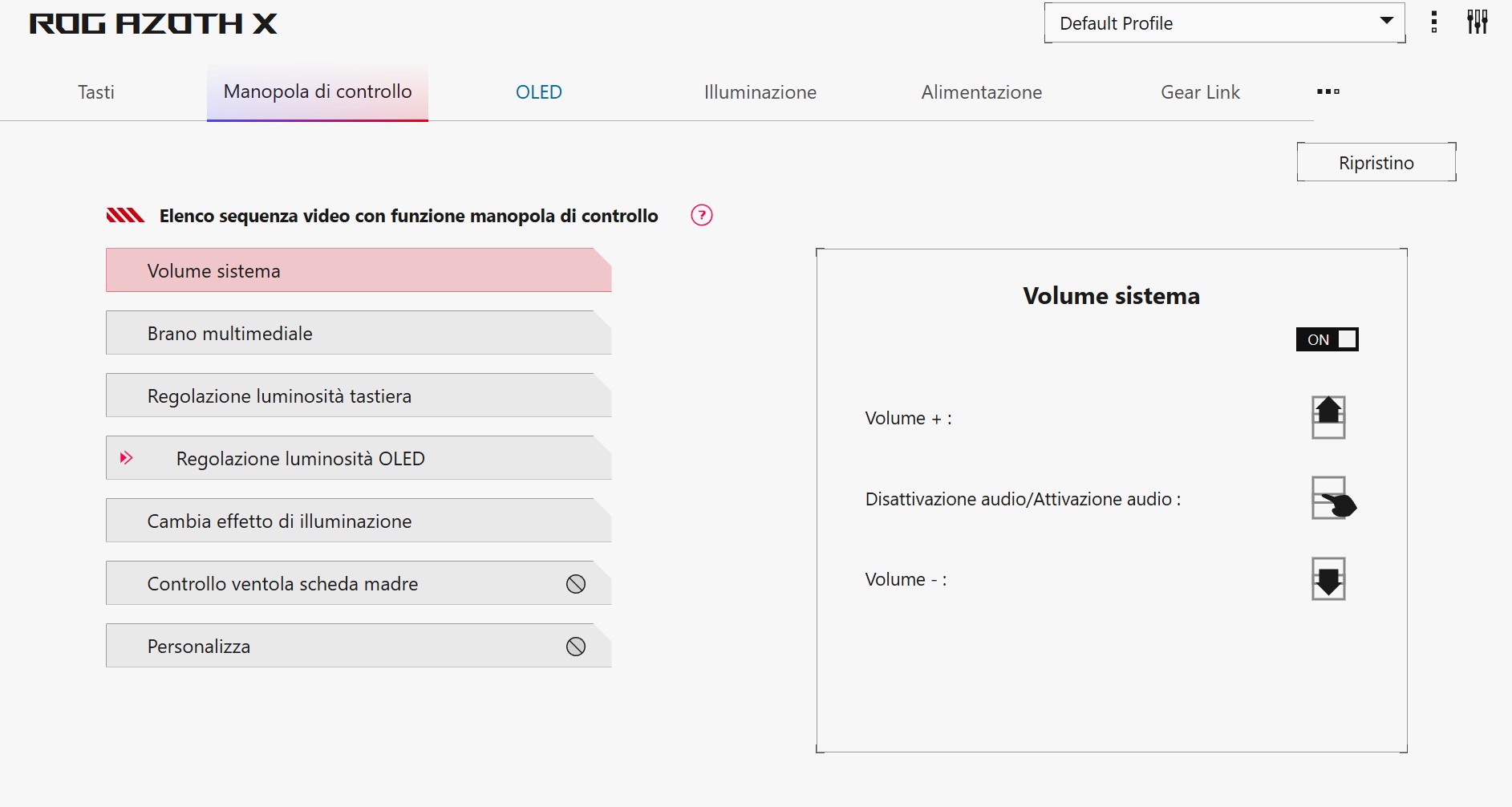Click disabled icon on Controllo ventola scheda madre
The image size is (1512, 807).
tap(576, 584)
